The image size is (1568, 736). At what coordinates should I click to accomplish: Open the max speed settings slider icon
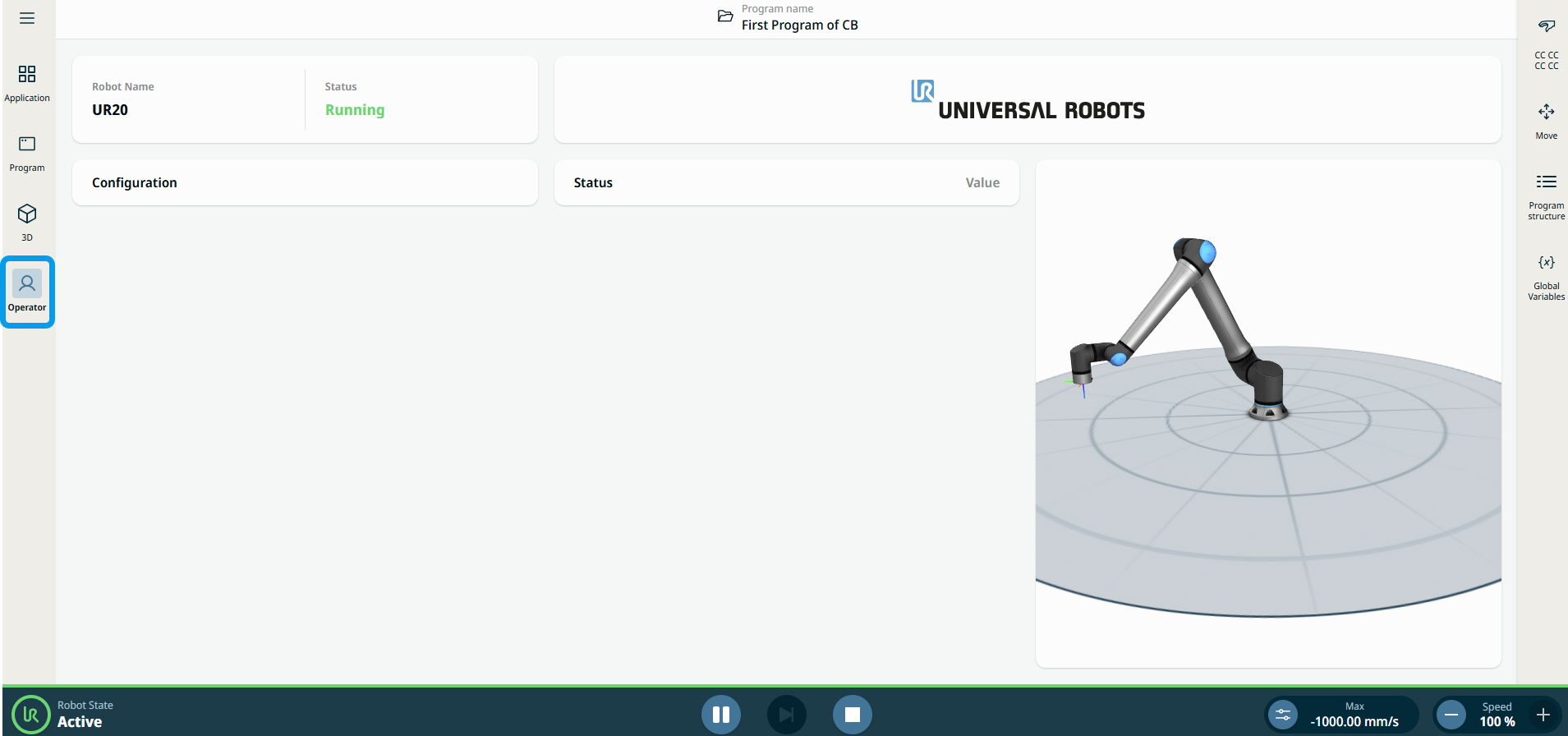1283,715
